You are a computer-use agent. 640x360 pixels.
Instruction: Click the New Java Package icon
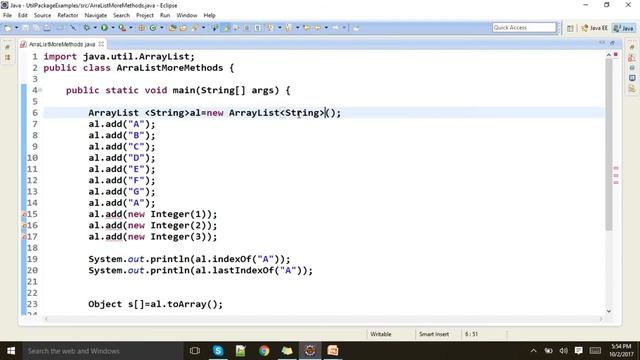click(x=142, y=28)
